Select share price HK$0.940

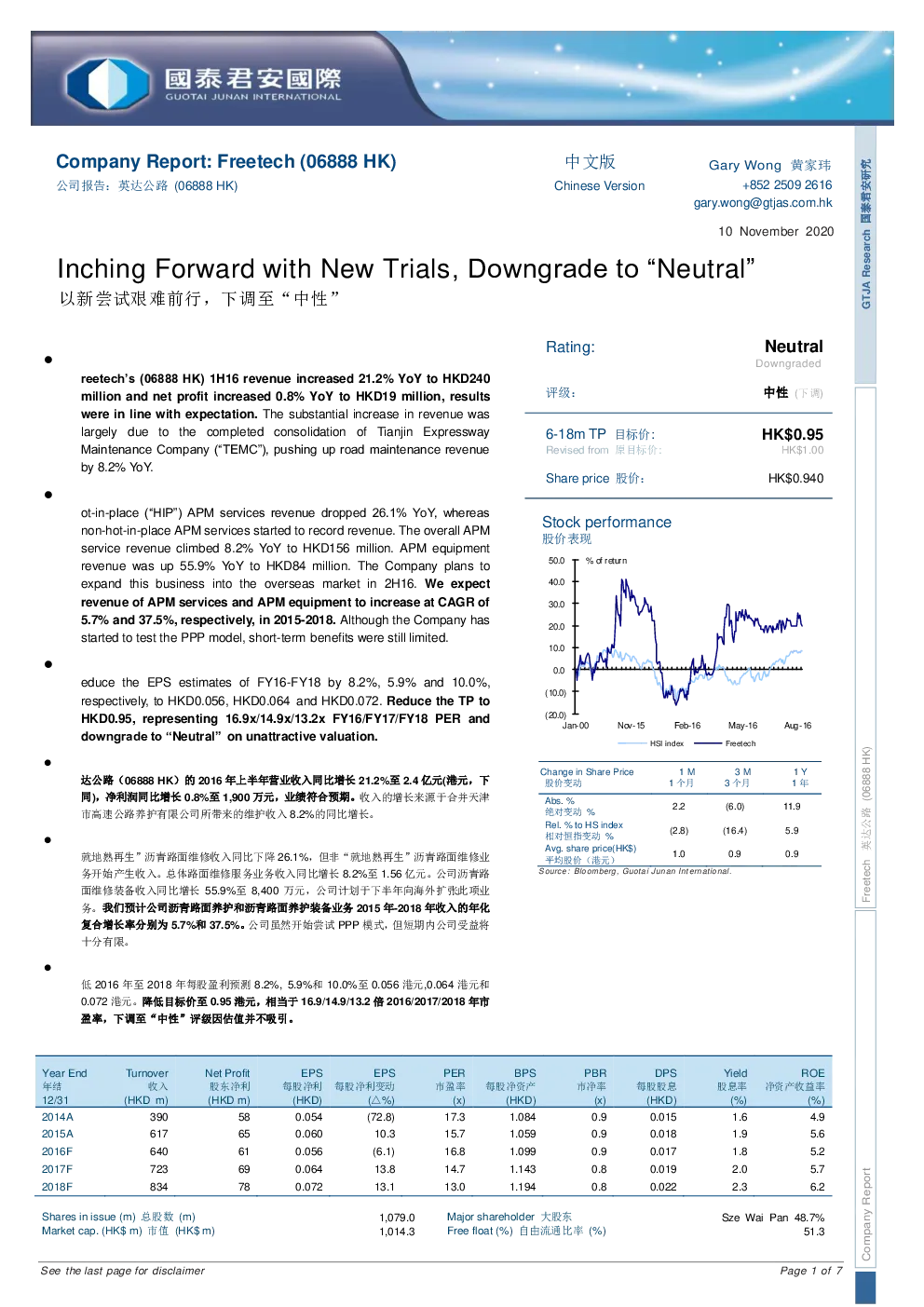click(x=795, y=478)
